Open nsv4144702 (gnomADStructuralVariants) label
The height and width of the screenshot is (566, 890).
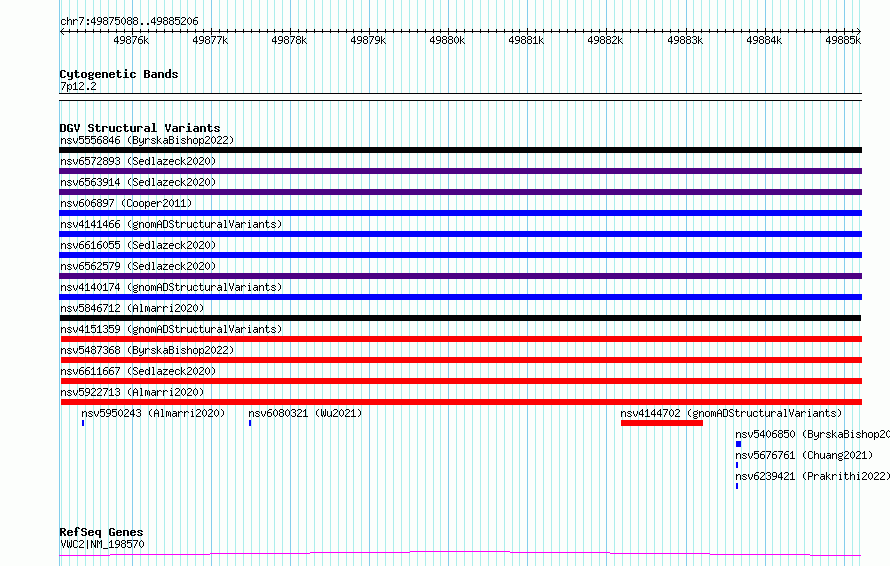pos(731,413)
